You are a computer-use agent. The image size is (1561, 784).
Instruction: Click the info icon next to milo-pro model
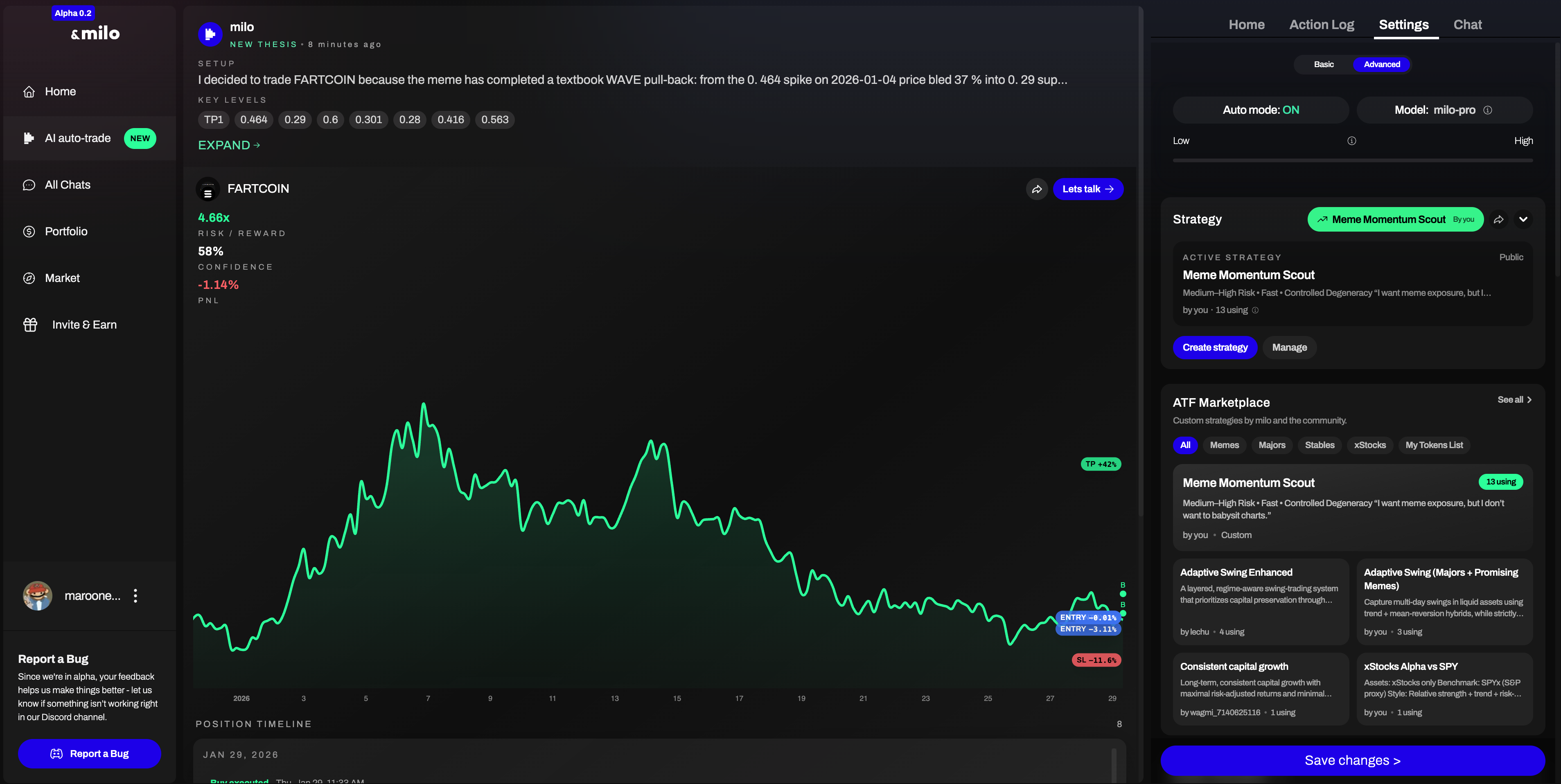1487,110
